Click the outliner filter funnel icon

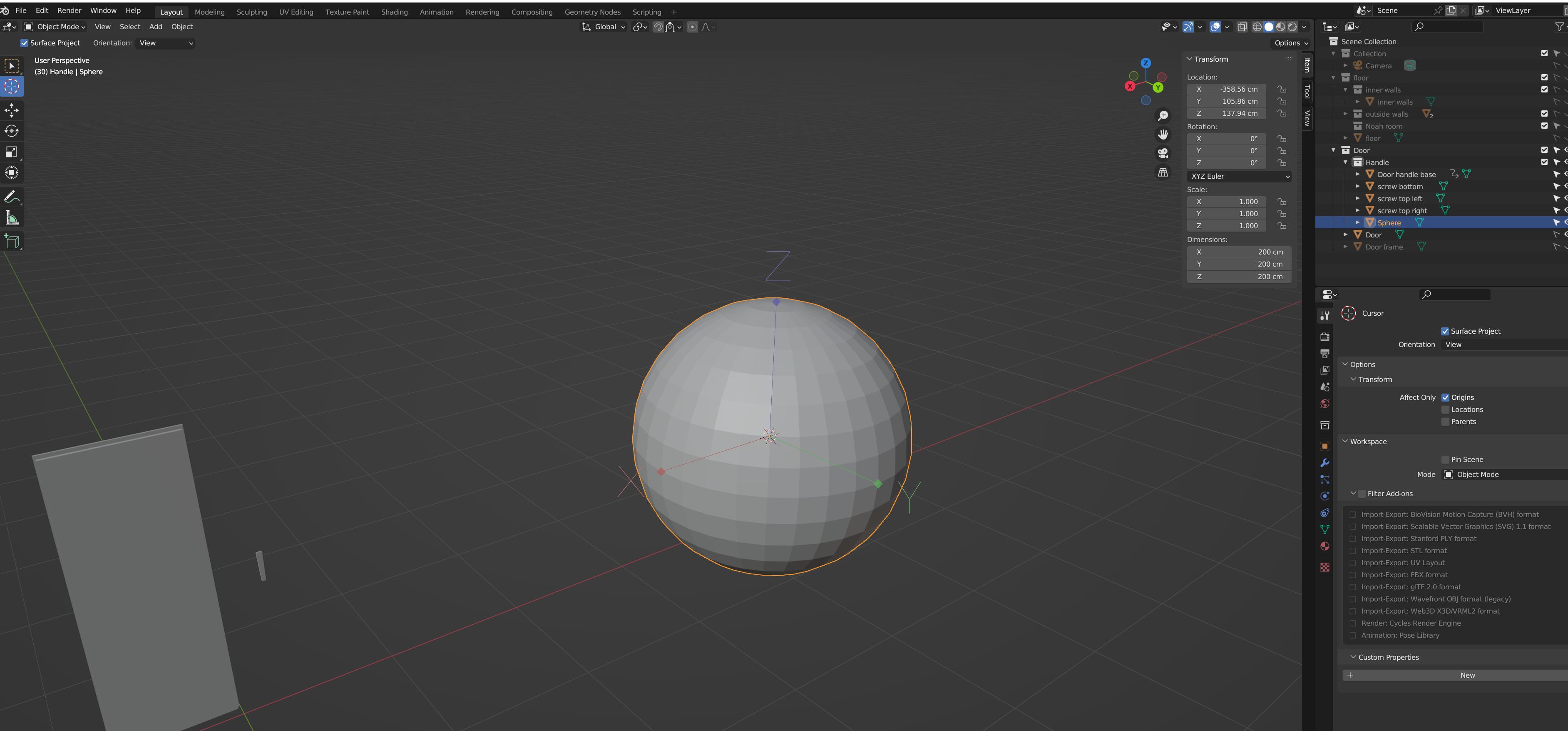[1559, 27]
